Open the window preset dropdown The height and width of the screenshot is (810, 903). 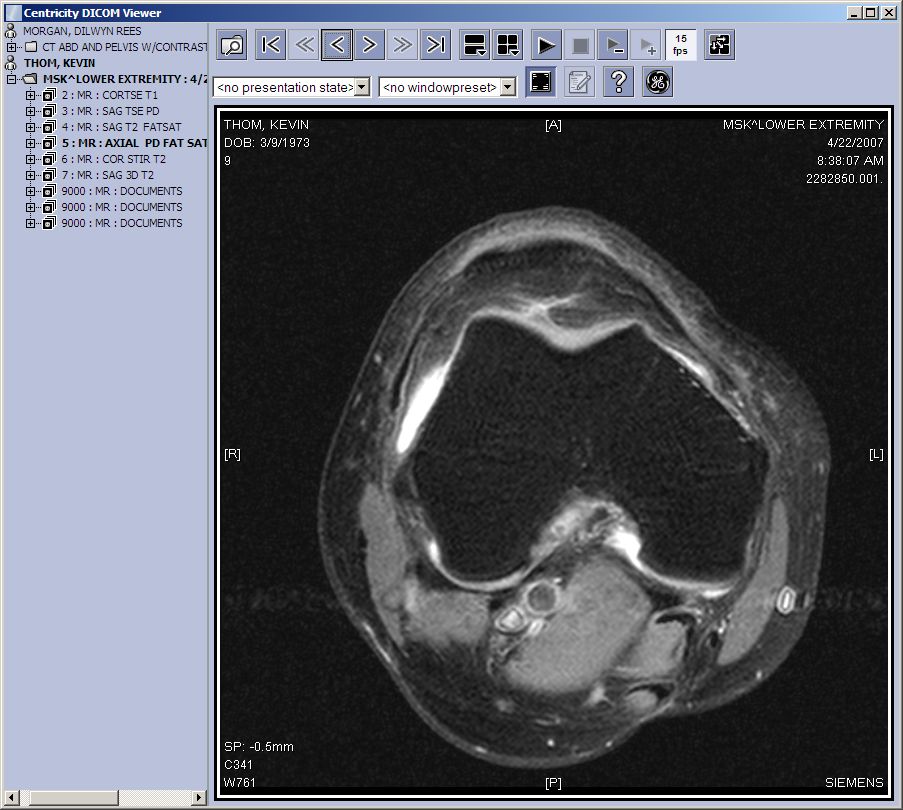pos(508,88)
